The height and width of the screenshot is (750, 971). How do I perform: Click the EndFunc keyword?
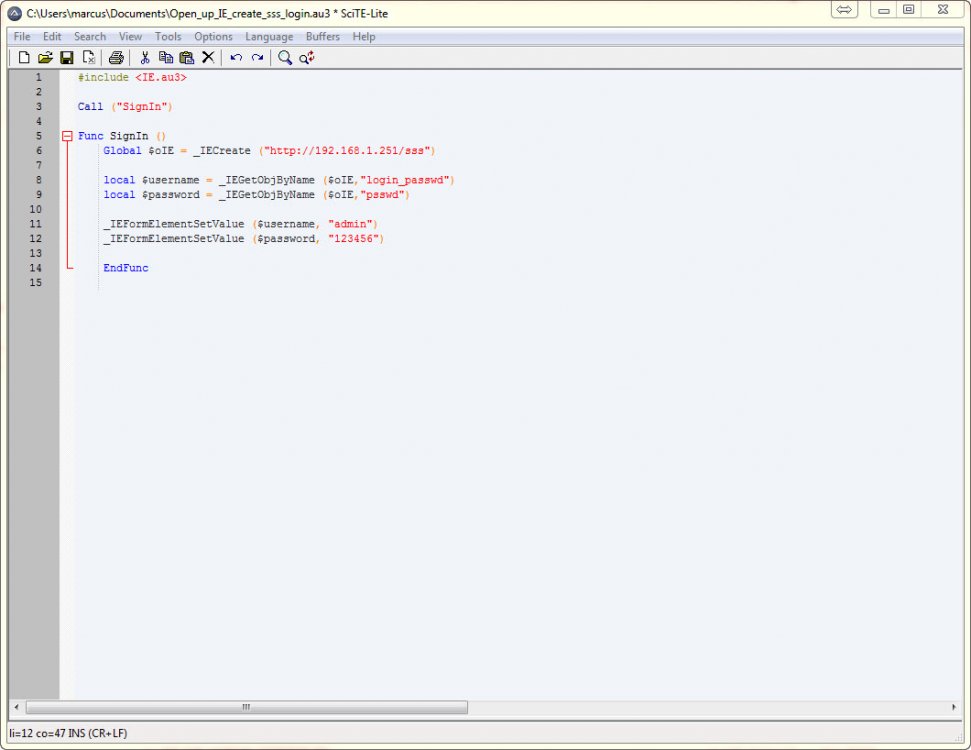(x=126, y=268)
